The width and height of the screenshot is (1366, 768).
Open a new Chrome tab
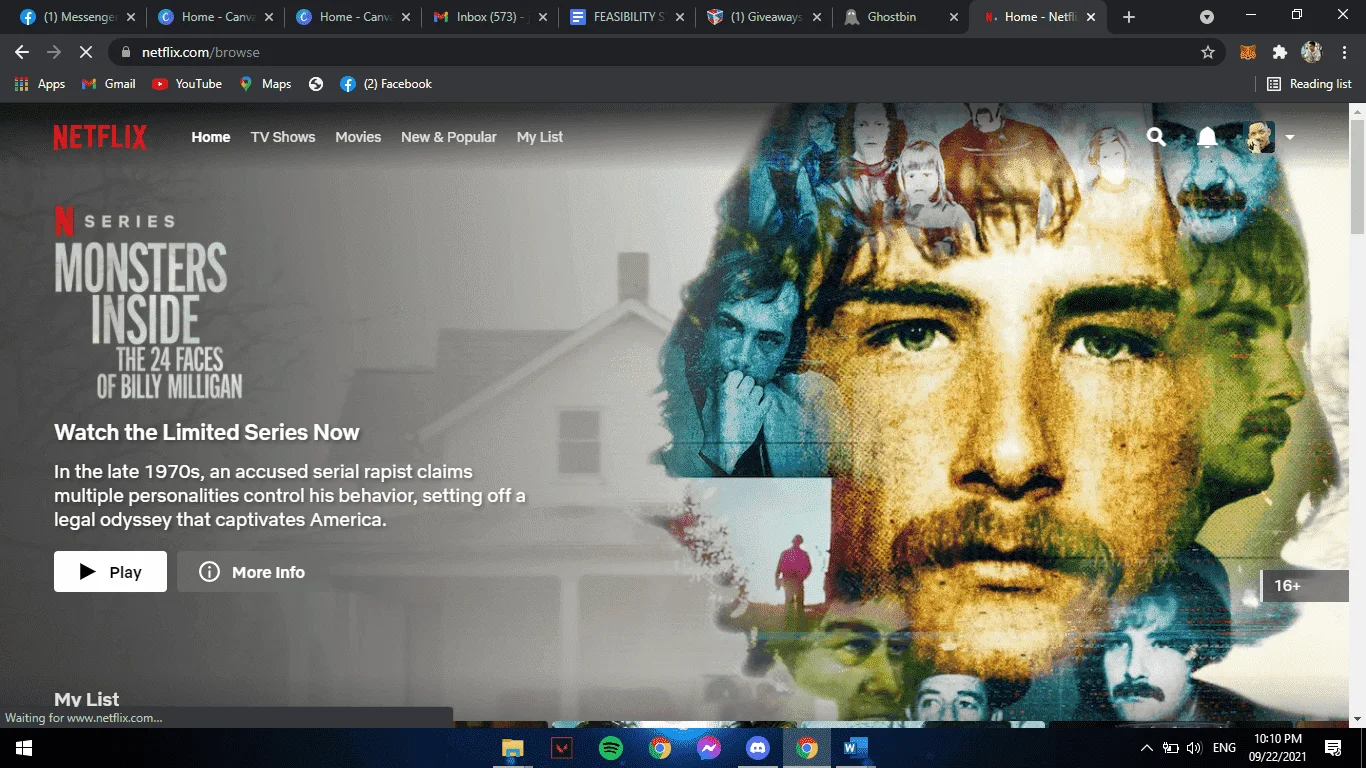pos(1129,17)
